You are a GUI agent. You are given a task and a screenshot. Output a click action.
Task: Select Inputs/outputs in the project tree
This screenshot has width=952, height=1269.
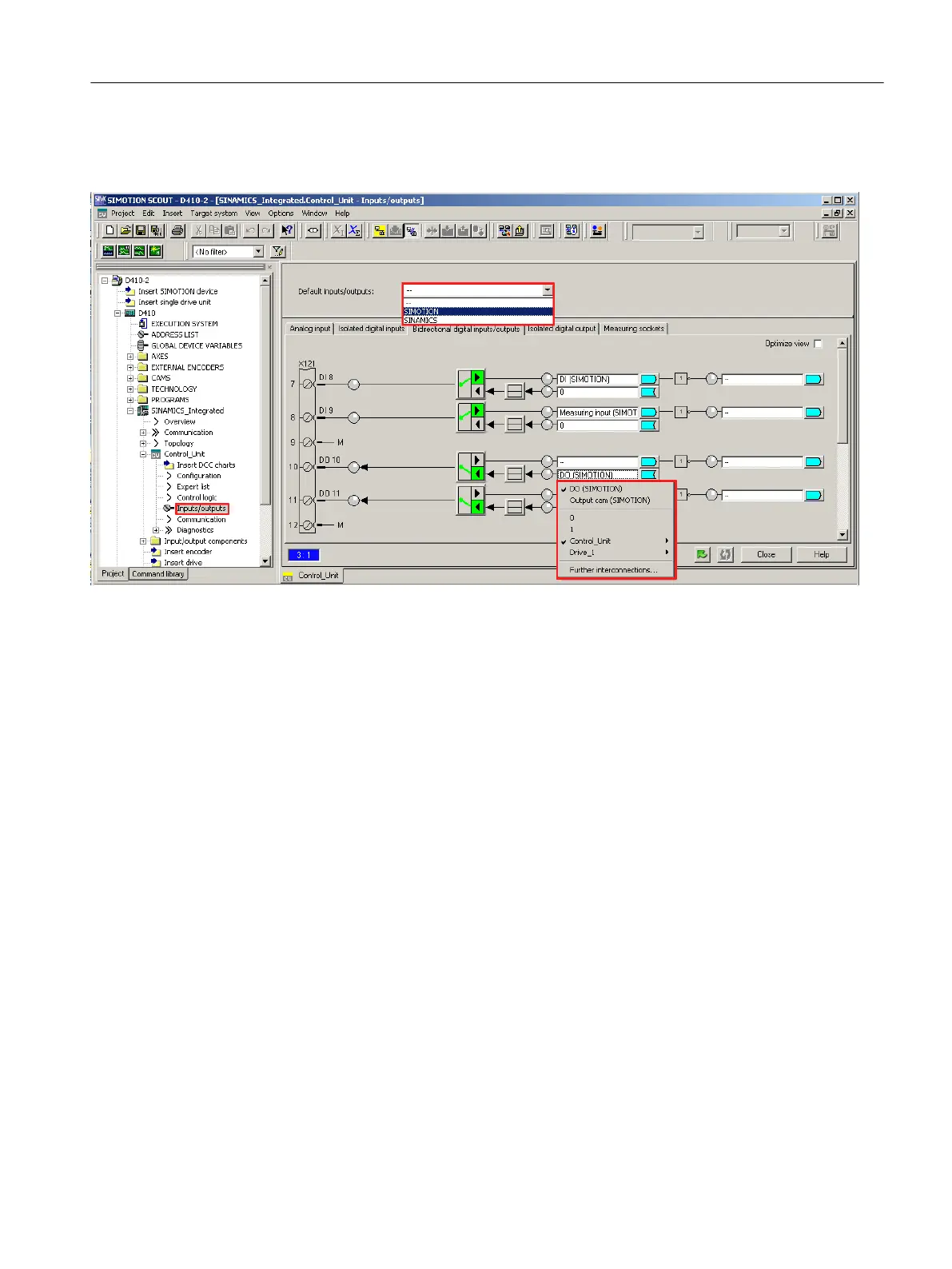pyautogui.click(x=201, y=509)
